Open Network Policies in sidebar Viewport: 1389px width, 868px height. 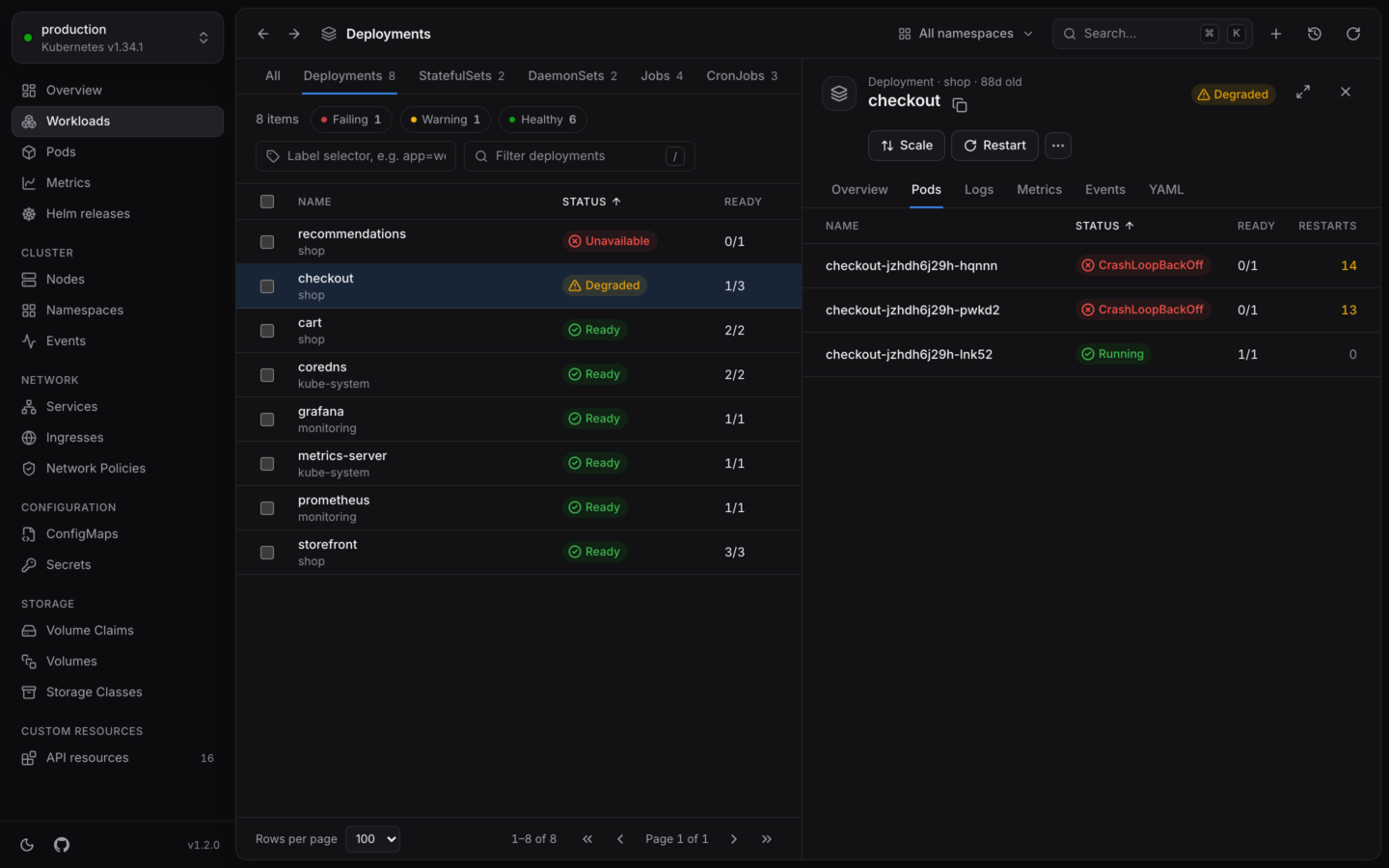click(118, 469)
